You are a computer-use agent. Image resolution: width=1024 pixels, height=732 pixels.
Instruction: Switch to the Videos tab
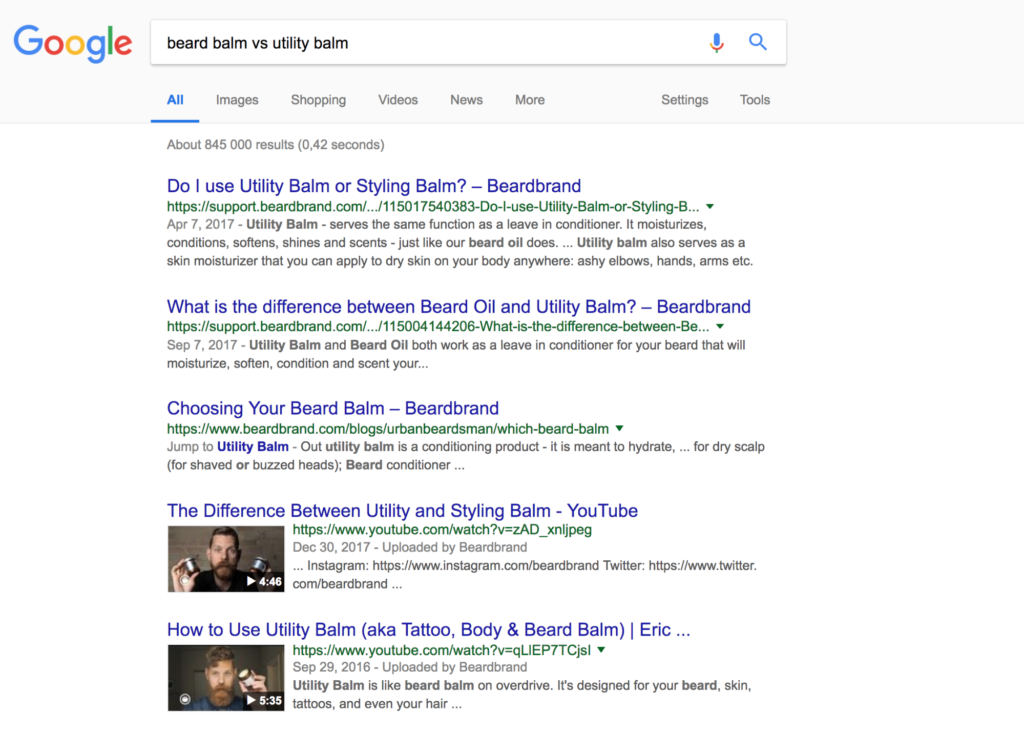click(398, 100)
